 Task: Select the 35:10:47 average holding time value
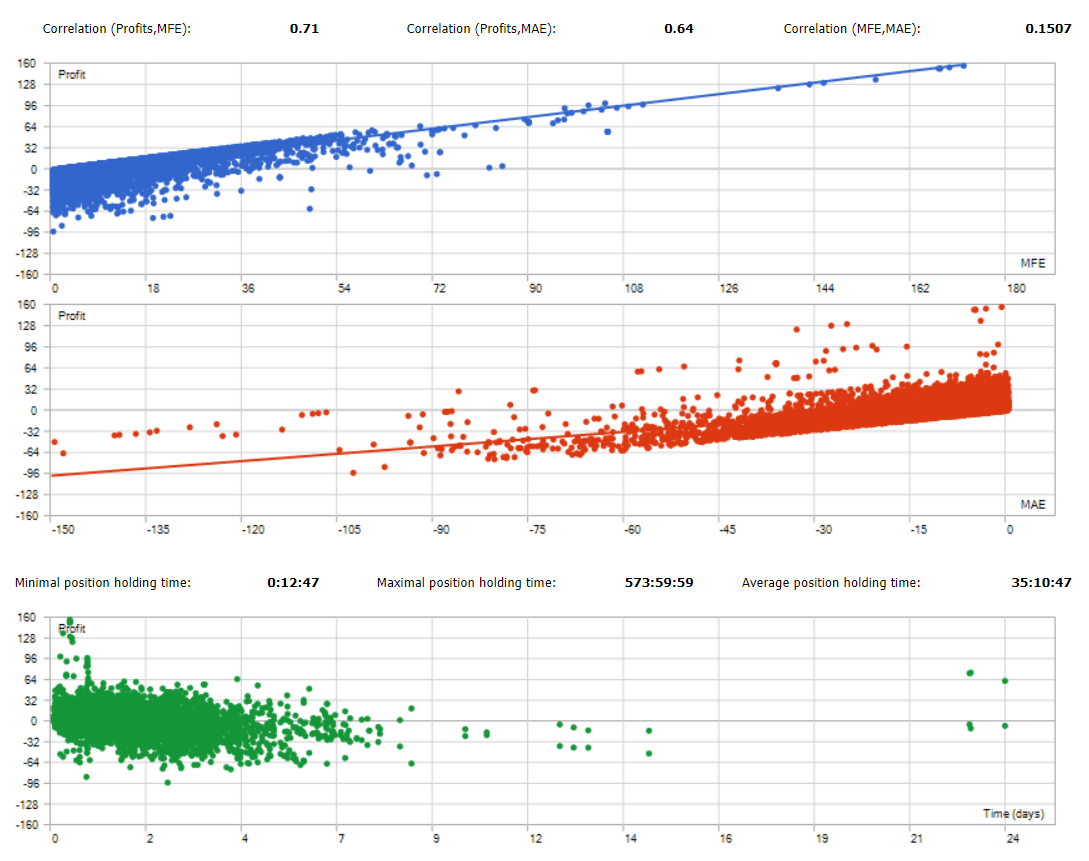coord(1042,583)
